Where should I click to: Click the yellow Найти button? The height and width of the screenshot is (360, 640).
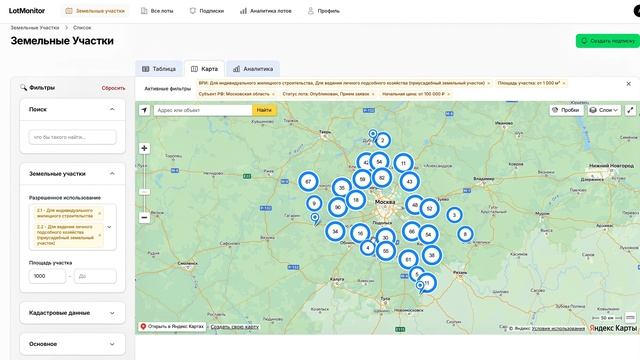(264, 110)
